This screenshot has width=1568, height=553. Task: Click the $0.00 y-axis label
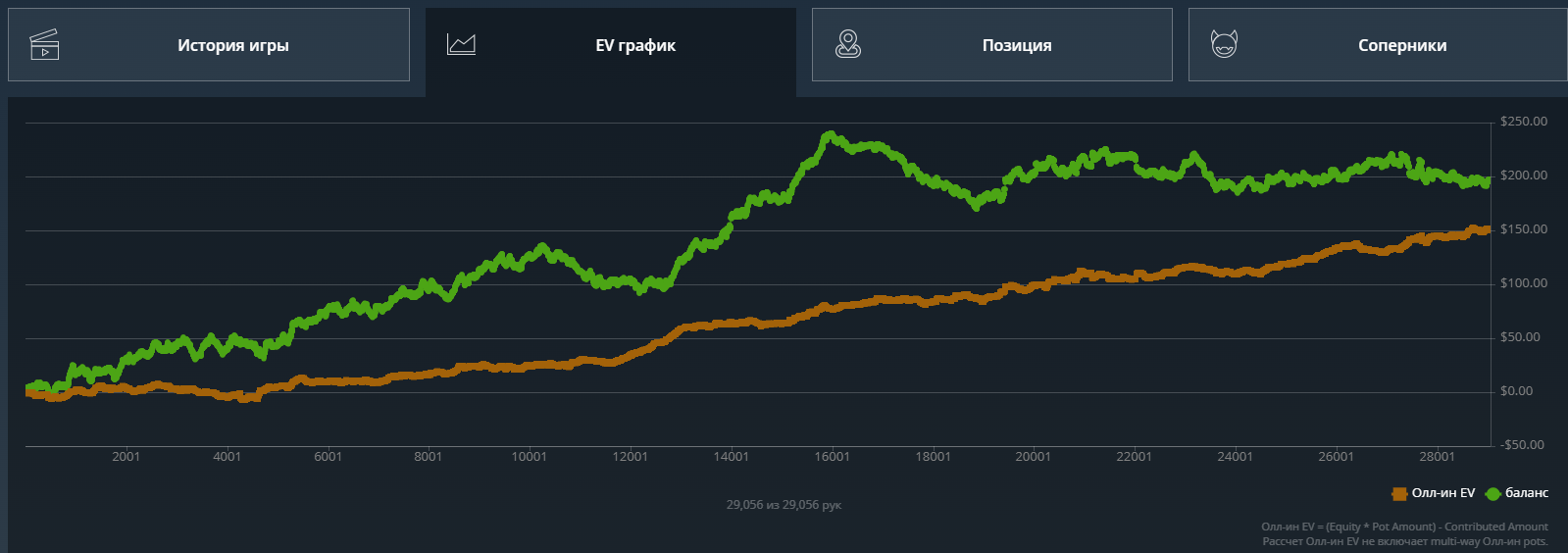[x=1518, y=391]
